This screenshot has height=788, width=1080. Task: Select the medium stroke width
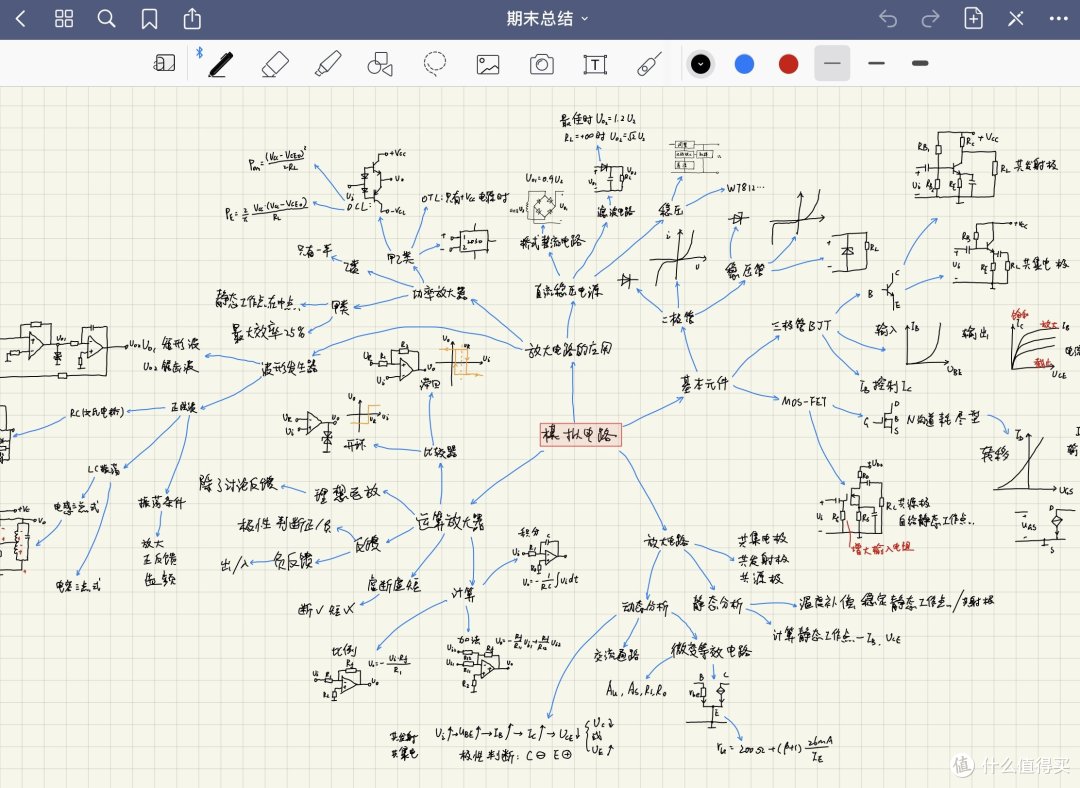tap(876, 63)
